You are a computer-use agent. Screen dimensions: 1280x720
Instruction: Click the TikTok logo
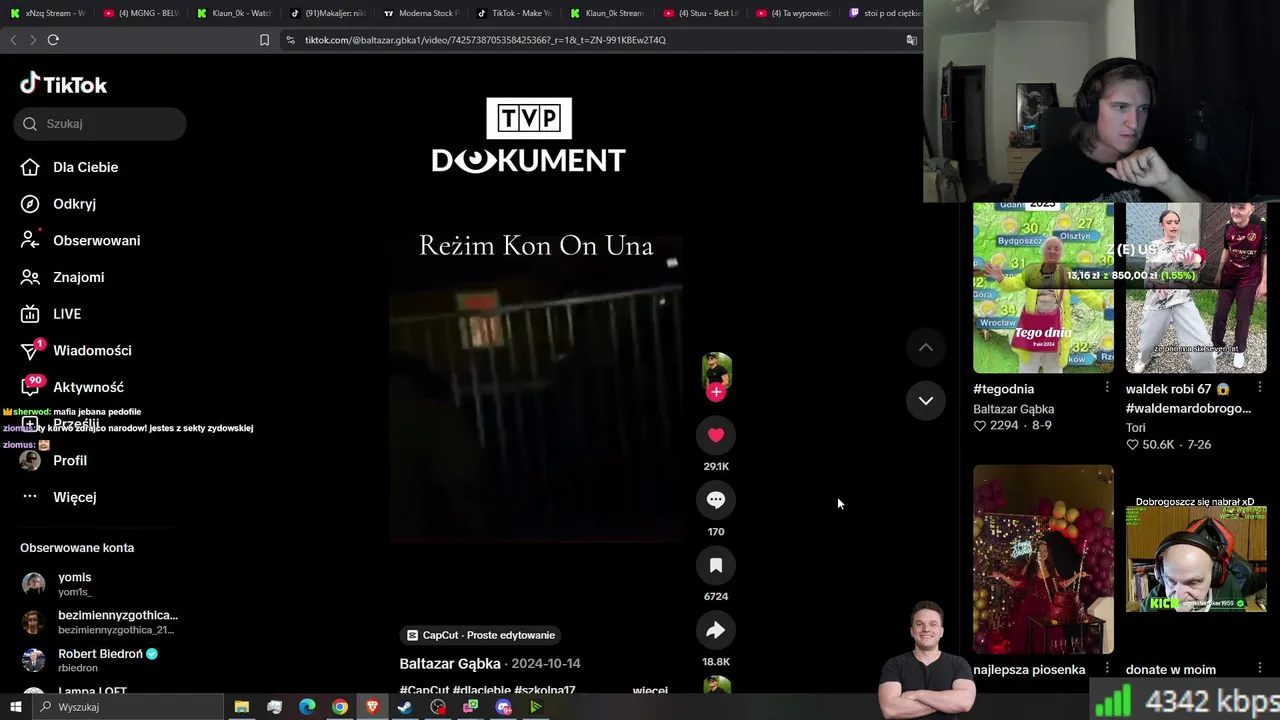click(x=63, y=84)
